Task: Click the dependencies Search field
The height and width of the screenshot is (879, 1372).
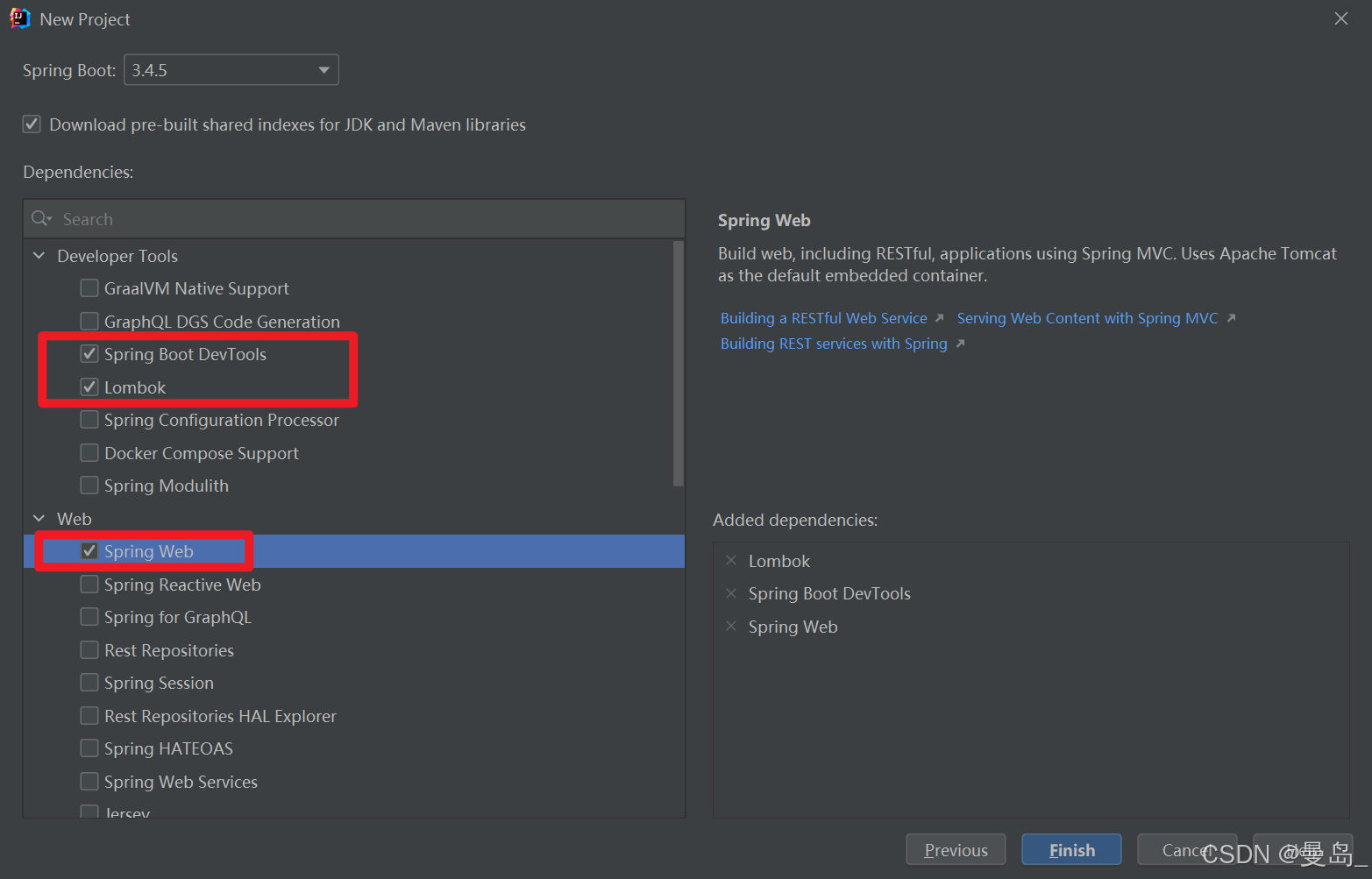Action: tap(354, 219)
